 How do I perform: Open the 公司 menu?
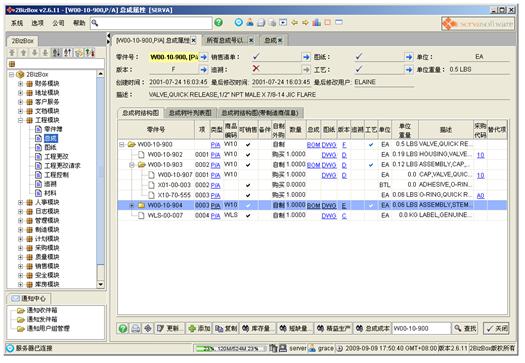[58, 23]
